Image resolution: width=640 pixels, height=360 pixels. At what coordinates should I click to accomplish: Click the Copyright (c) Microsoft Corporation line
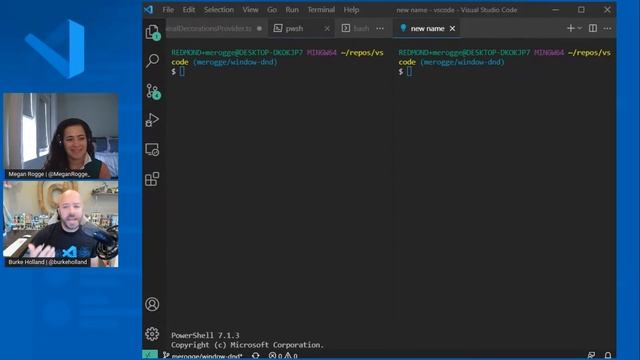pyautogui.click(x=247, y=345)
